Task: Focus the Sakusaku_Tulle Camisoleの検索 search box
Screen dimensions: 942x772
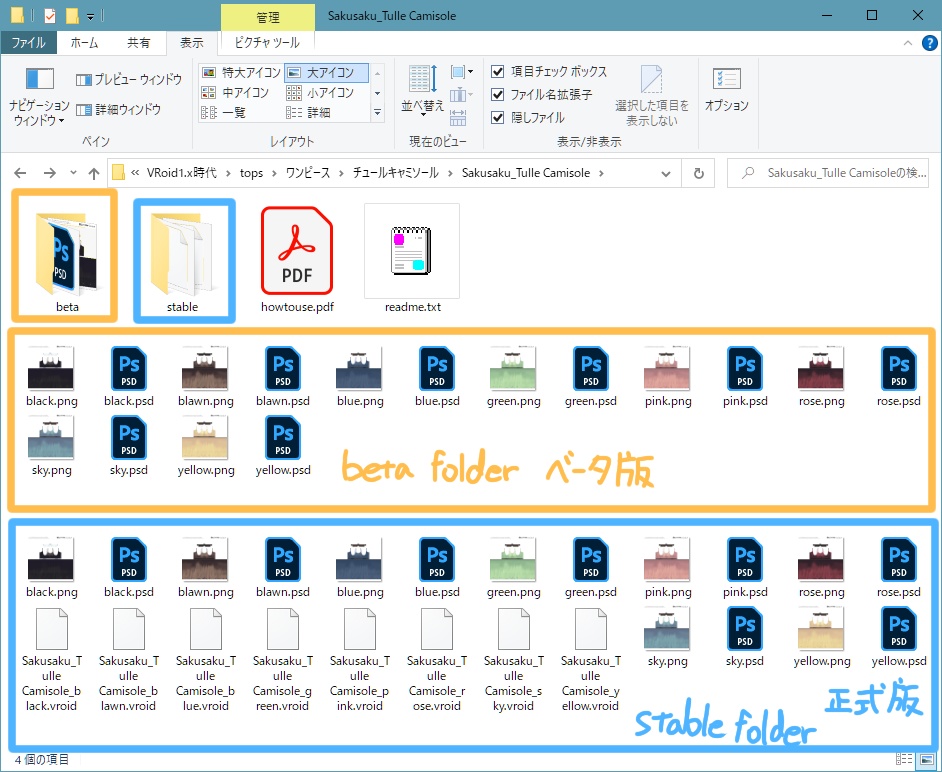Action: click(x=827, y=173)
